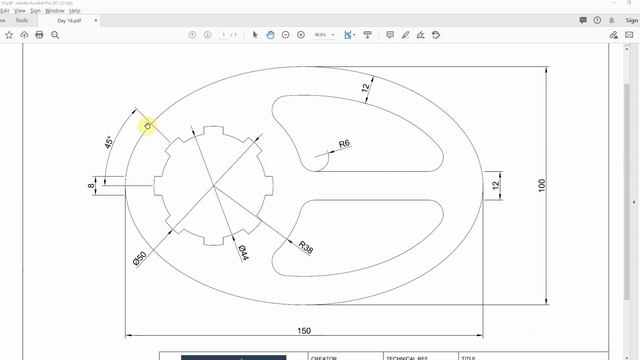The width and height of the screenshot is (640, 360).
Task: Bookmark file with the star icon
Action: coord(9,35)
